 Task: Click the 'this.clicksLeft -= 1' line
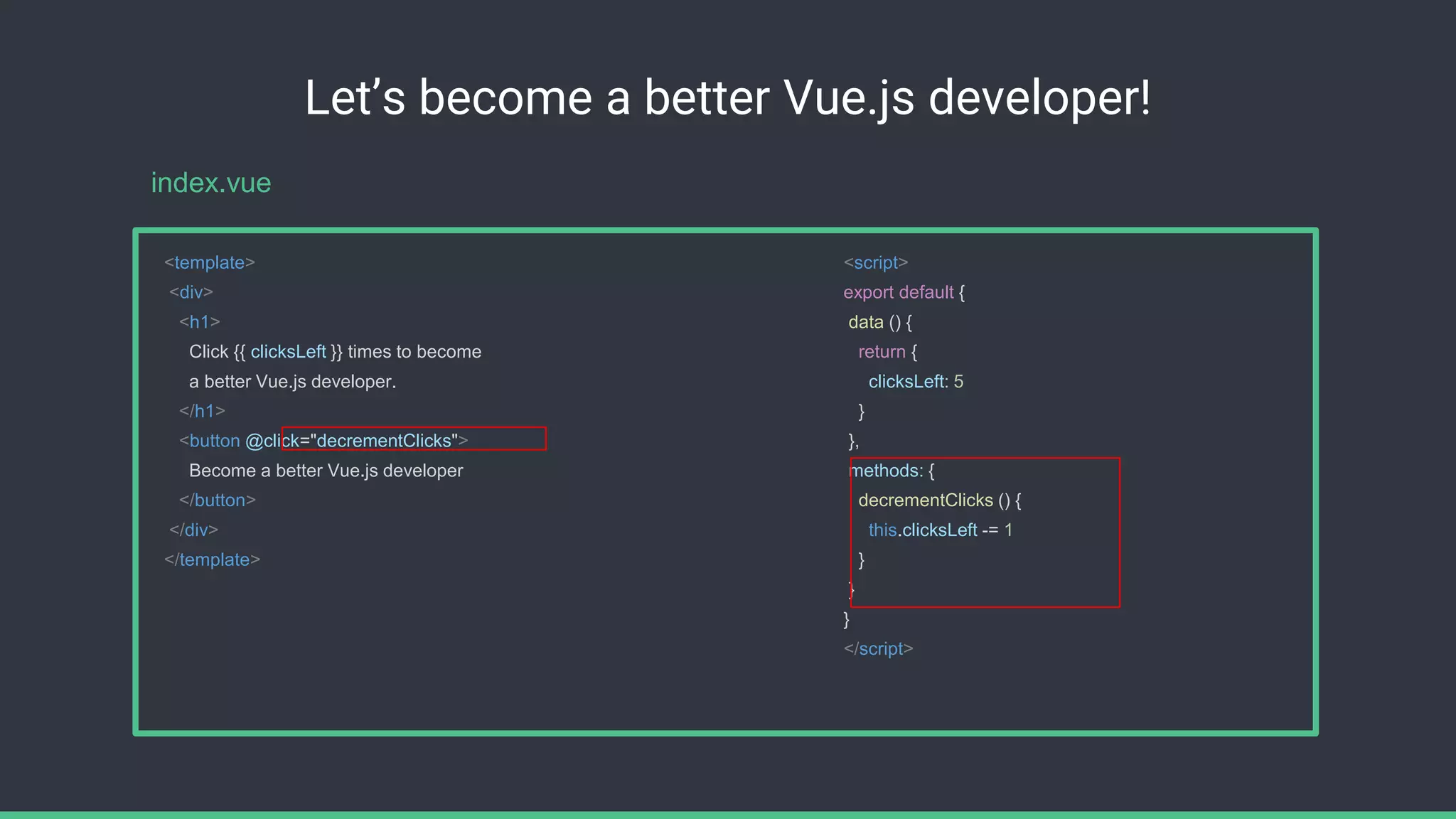(941, 530)
